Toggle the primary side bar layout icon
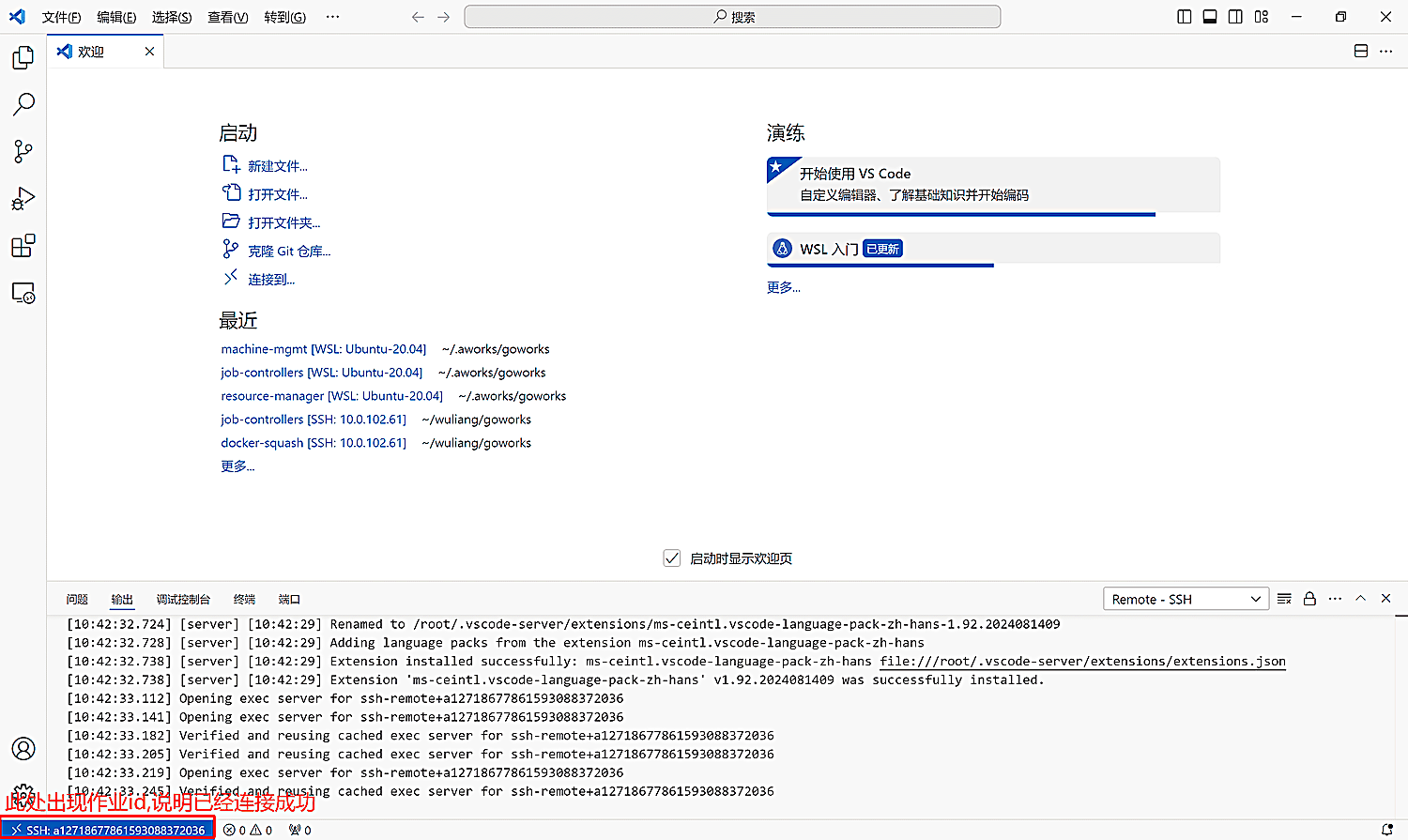 [x=1185, y=17]
